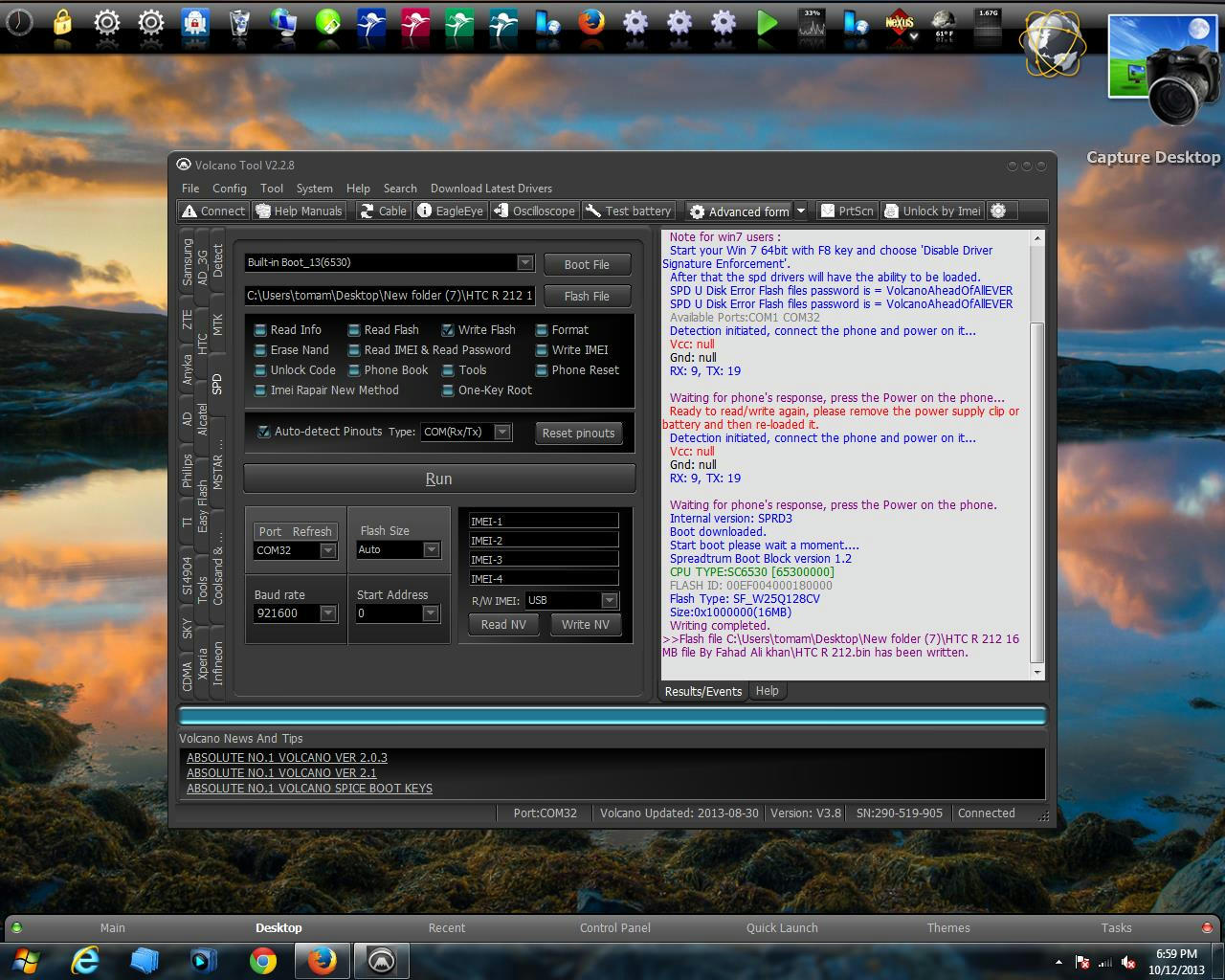Open the Unlock by Imei tool
1225x980 pixels.
[x=932, y=212]
